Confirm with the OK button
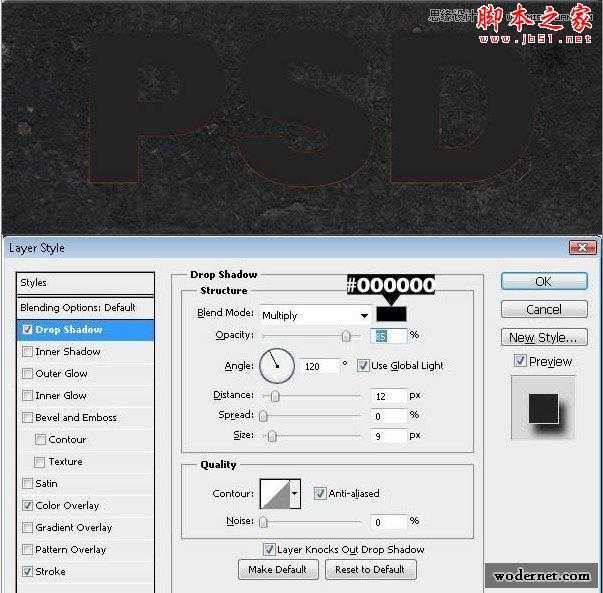The width and height of the screenshot is (603, 593). pyautogui.click(x=544, y=282)
